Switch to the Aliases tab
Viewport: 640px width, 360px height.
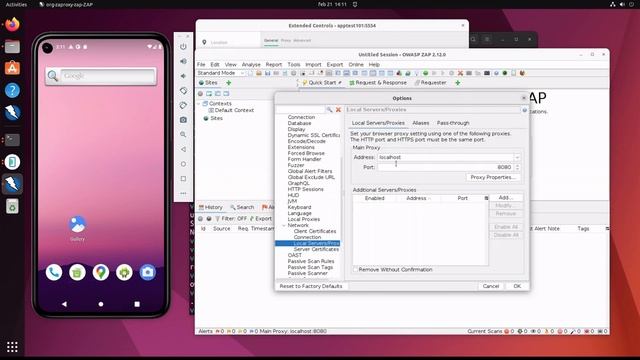coord(420,123)
